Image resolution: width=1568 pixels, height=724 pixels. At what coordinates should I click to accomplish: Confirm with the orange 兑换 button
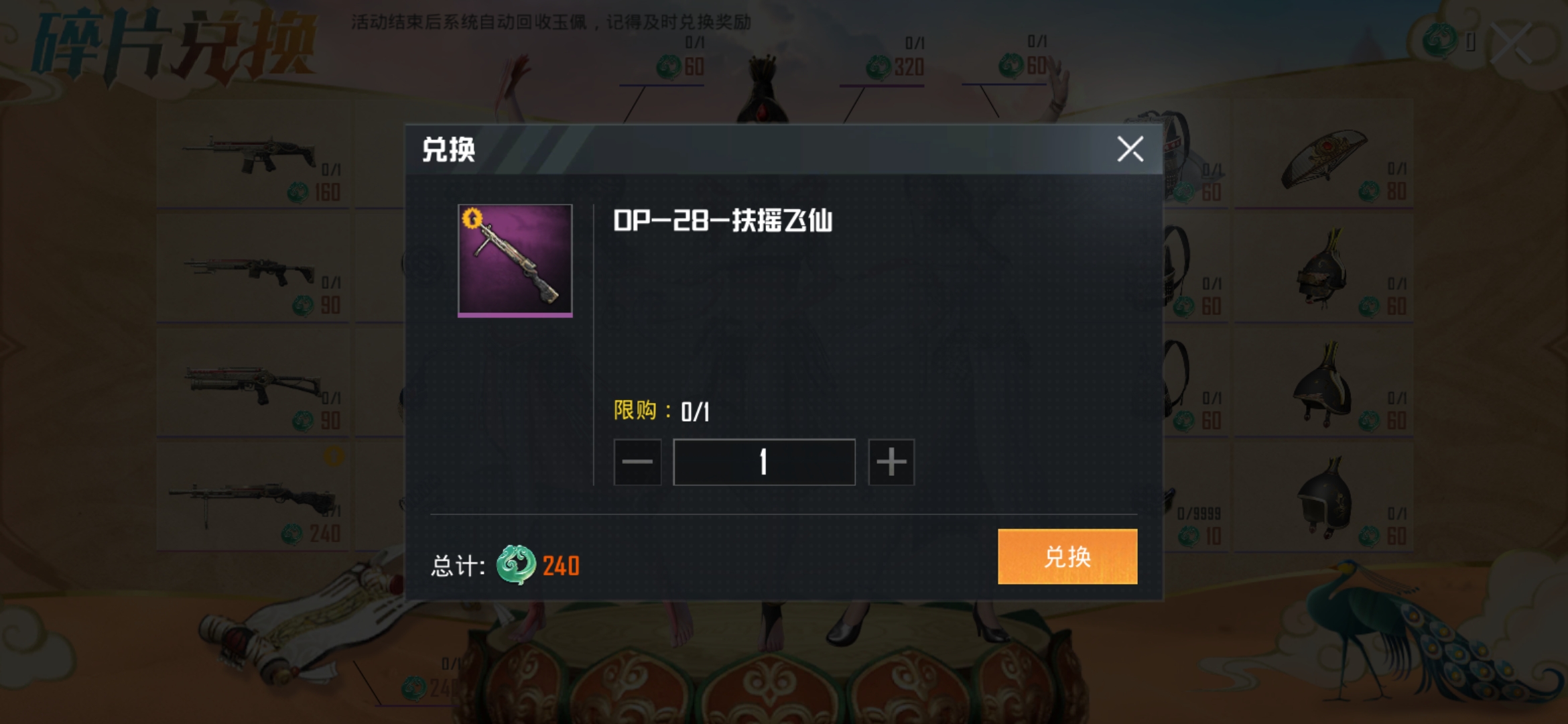1067,556
